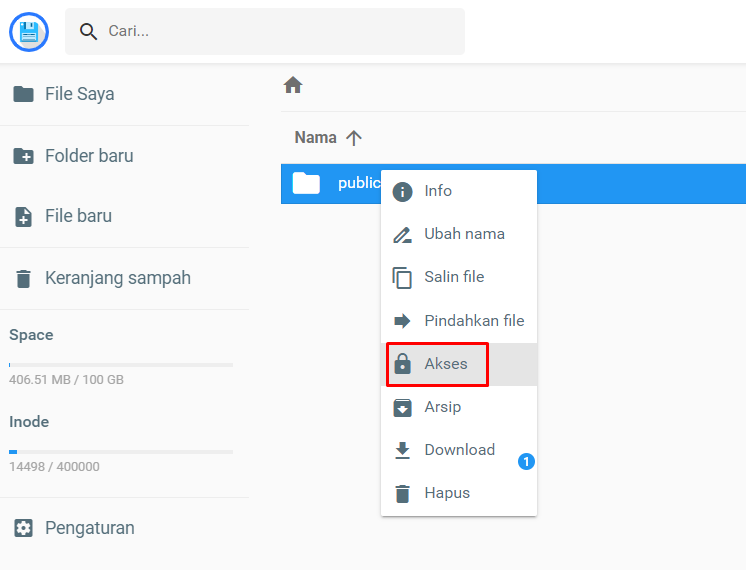
Task: Click the Pindahkan file arrow icon
Action: [x=403, y=321]
